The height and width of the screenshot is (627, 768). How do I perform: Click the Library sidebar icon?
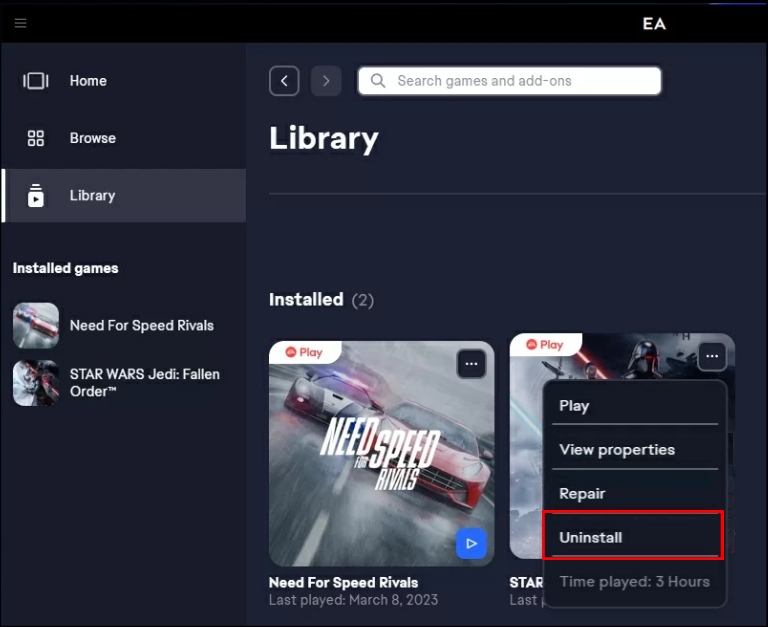click(36, 195)
